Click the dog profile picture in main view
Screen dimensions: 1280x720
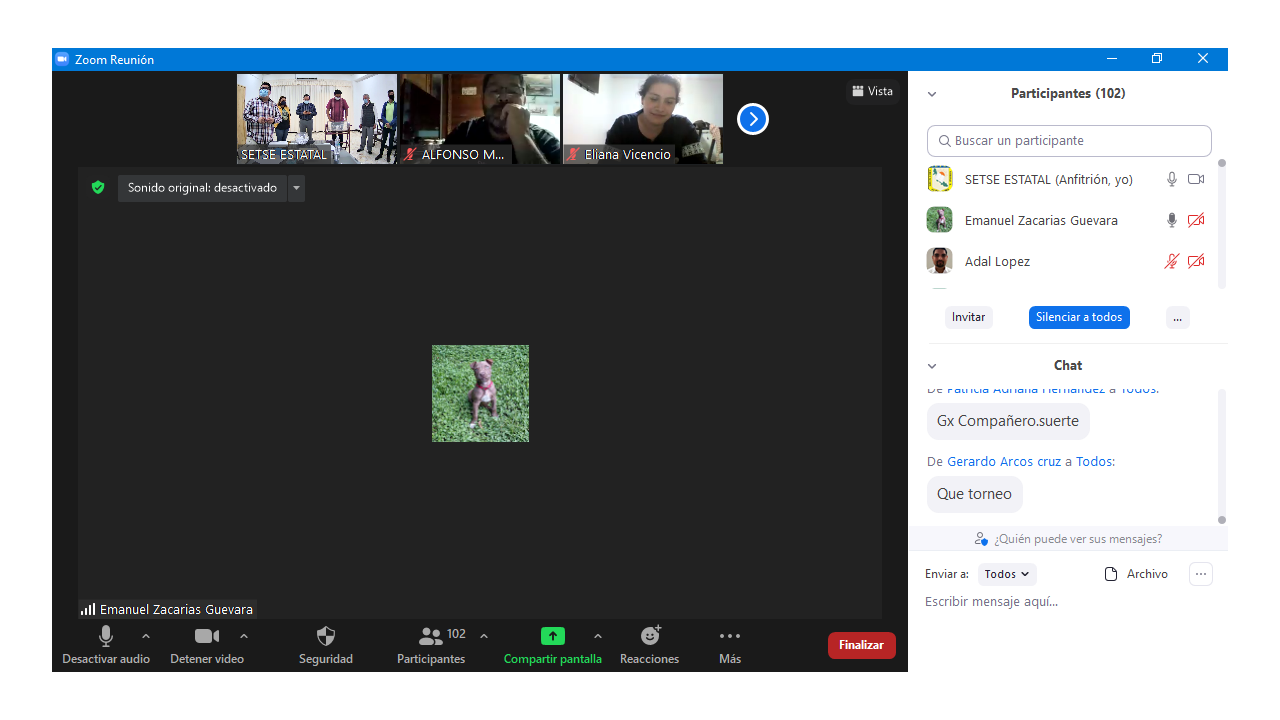click(480, 393)
